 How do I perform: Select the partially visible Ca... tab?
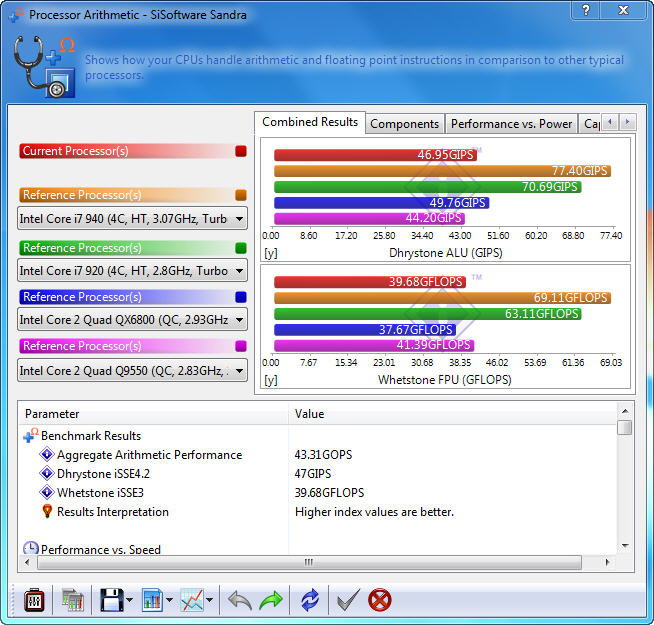[590, 124]
